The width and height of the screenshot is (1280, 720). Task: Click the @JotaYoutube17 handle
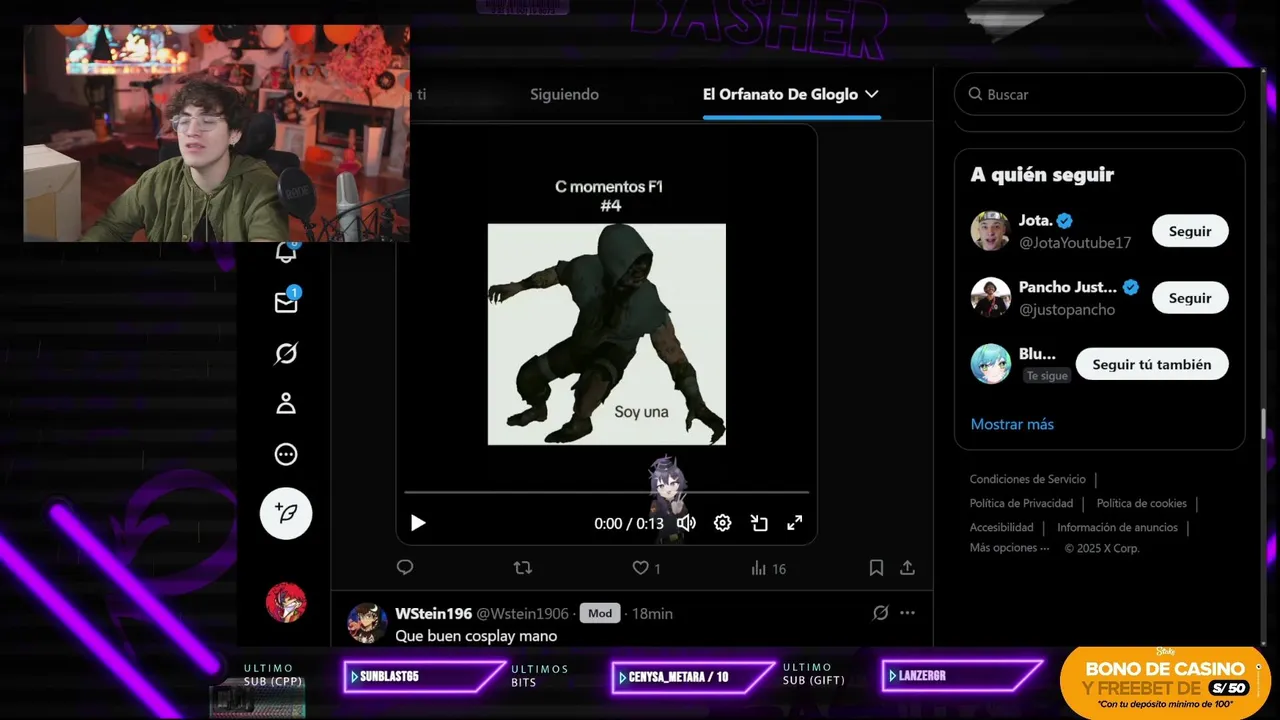click(x=1075, y=243)
